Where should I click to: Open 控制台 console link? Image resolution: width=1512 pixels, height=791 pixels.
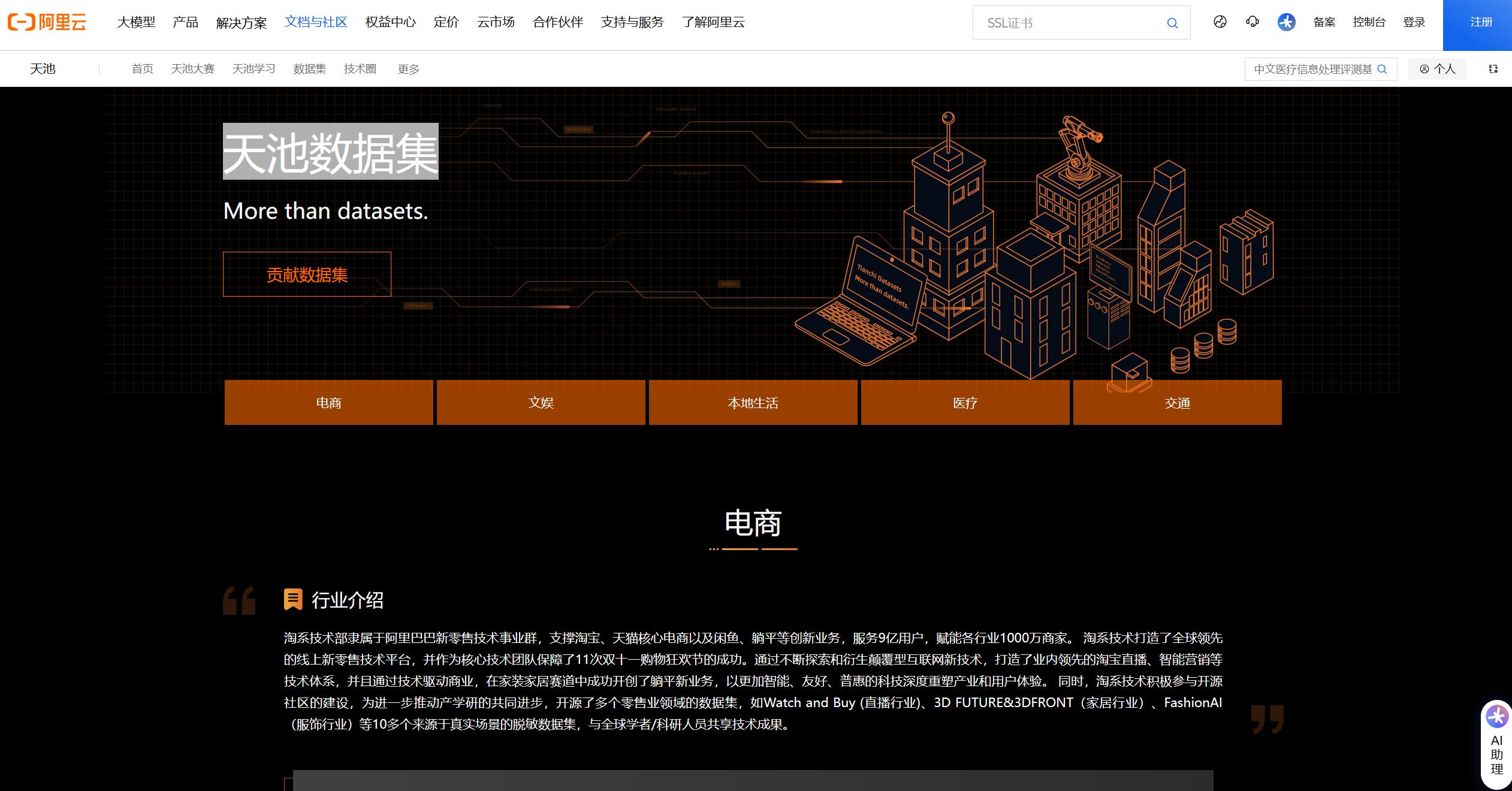pos(1369,22)
